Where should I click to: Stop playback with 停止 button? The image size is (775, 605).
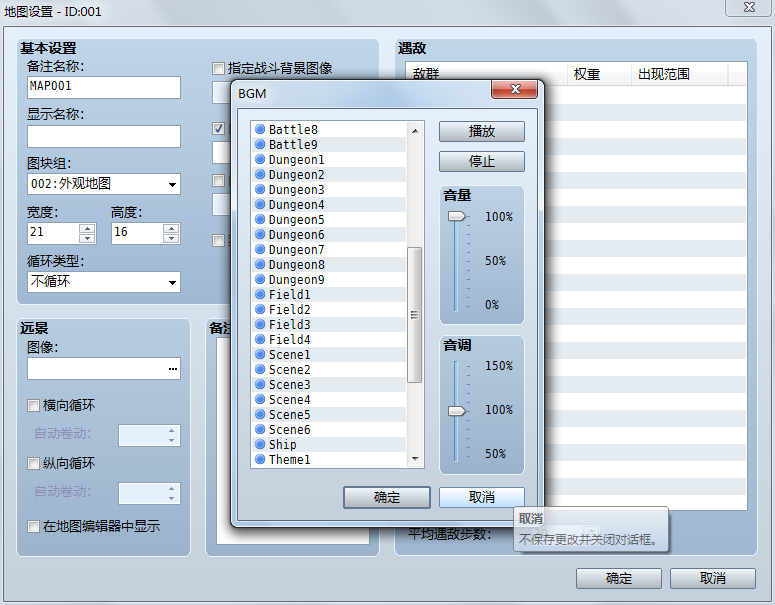pyautogui.click(x=482, y=161)
